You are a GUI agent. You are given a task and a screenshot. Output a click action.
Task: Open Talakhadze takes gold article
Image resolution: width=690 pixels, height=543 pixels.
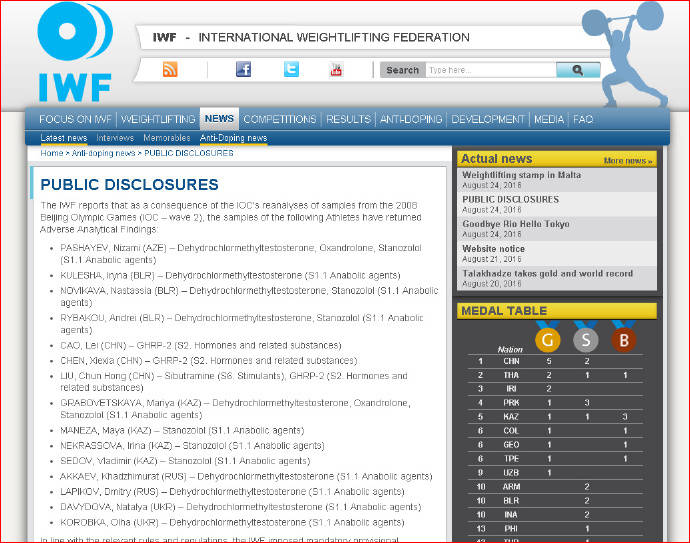coord(547,273)
